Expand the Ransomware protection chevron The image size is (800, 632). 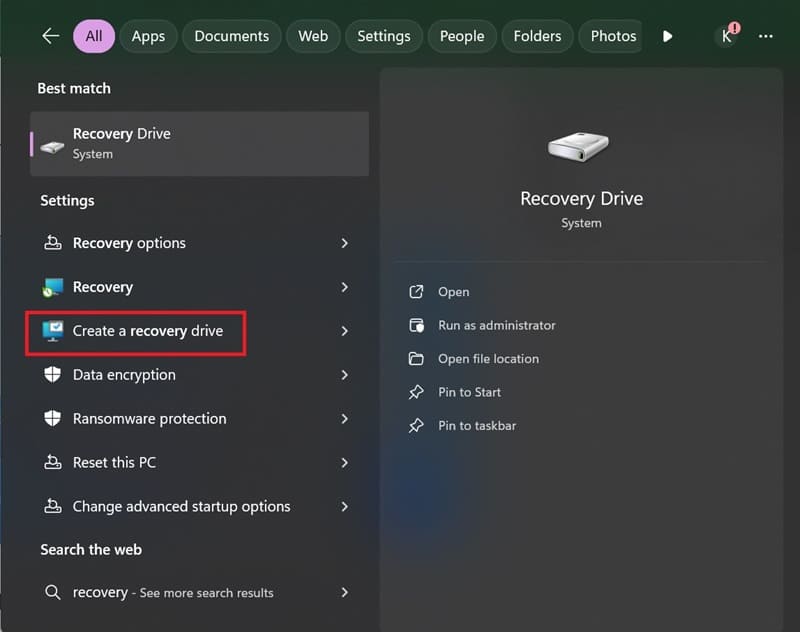345,419
